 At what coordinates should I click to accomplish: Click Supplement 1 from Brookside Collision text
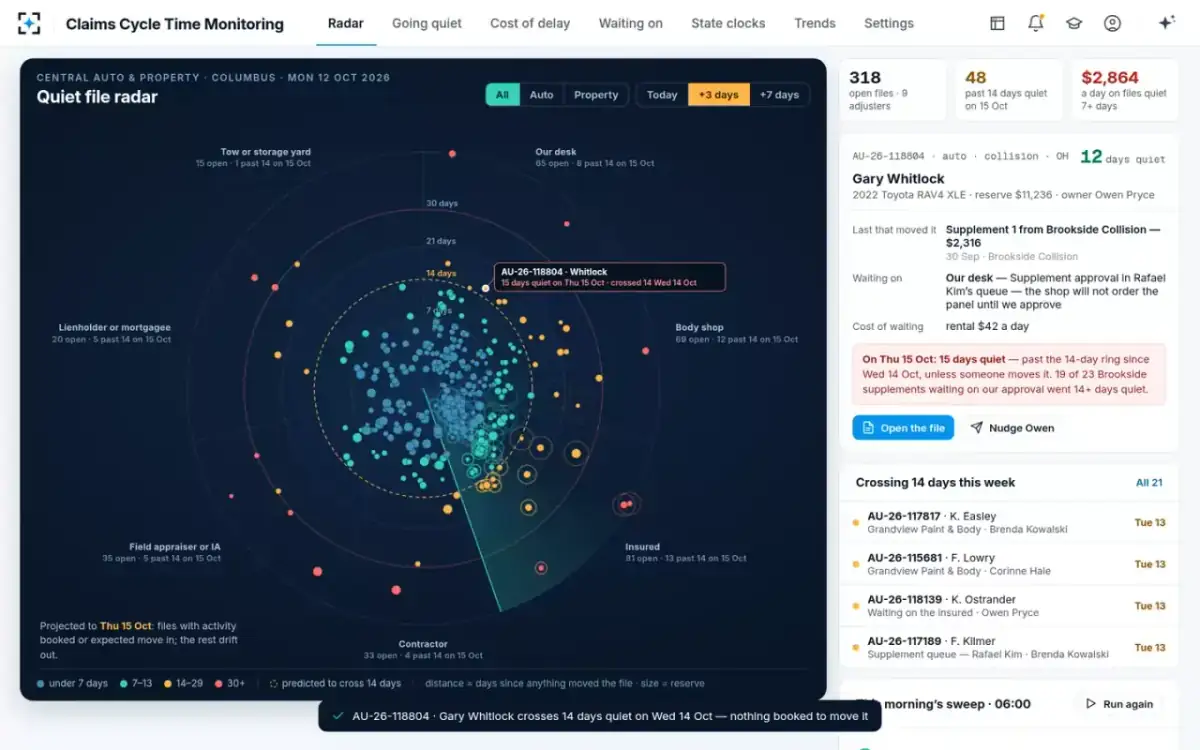1053,235
